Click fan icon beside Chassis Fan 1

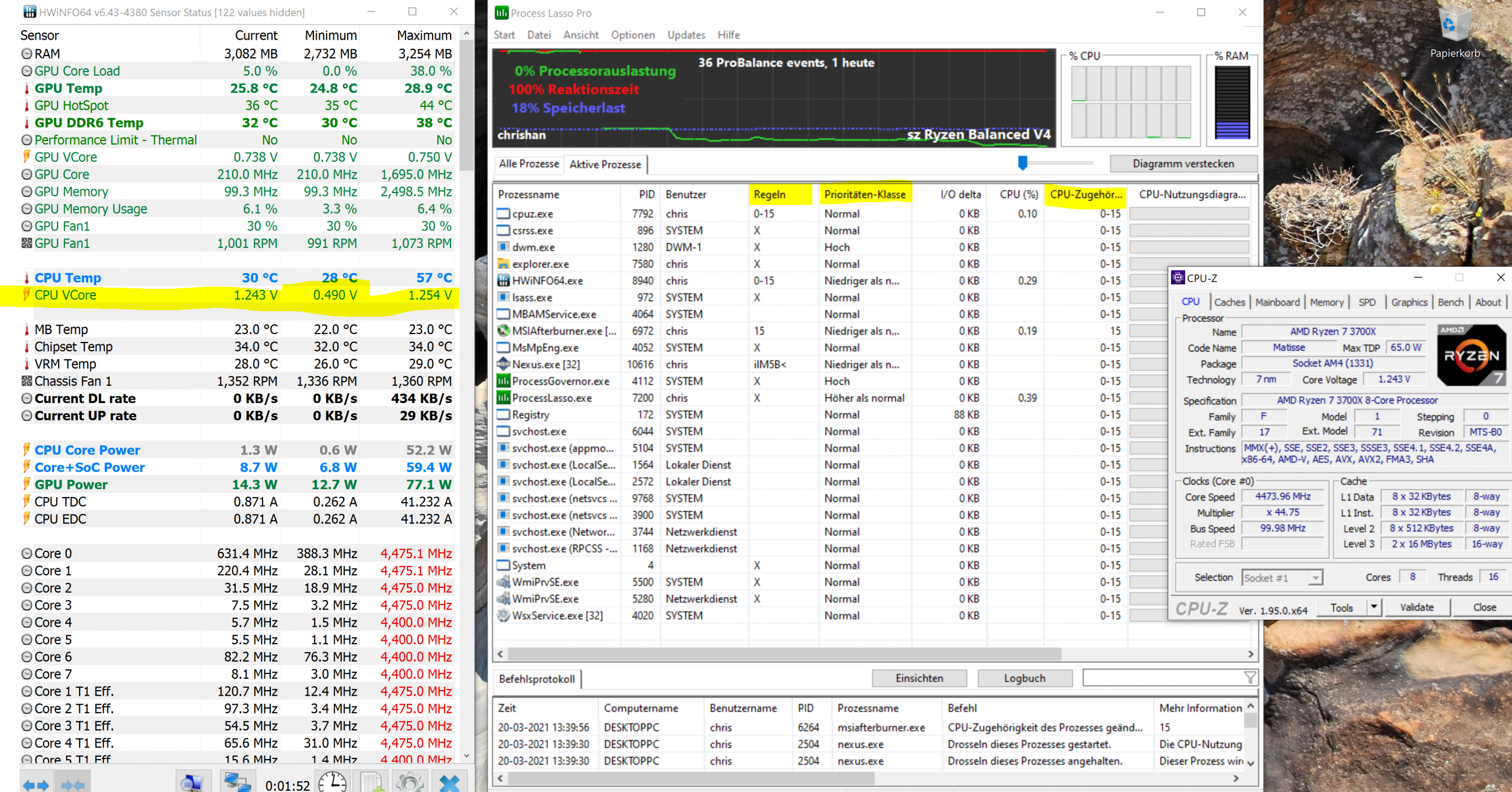(26, 381)
